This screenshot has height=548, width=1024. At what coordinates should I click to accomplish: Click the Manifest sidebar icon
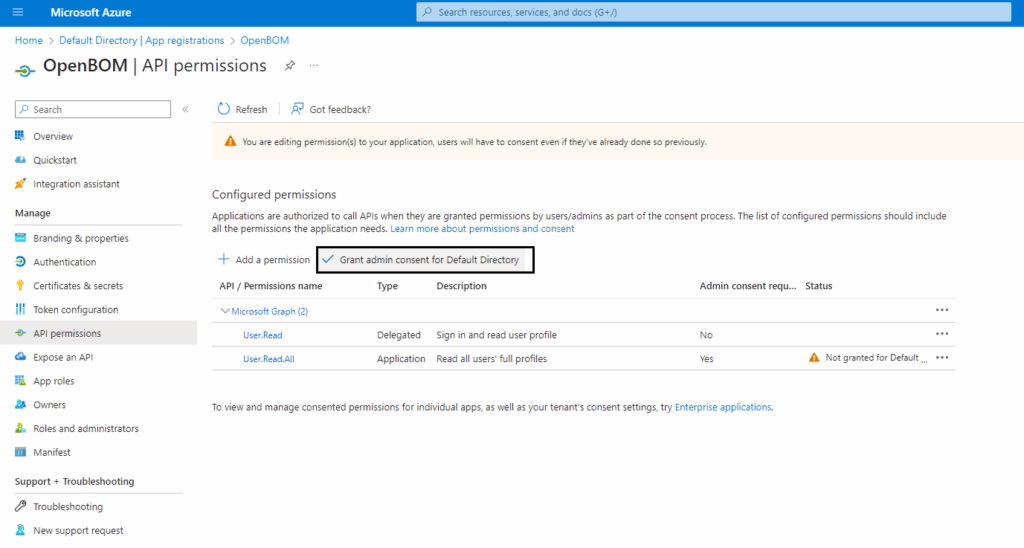click(x=20, y=452)
